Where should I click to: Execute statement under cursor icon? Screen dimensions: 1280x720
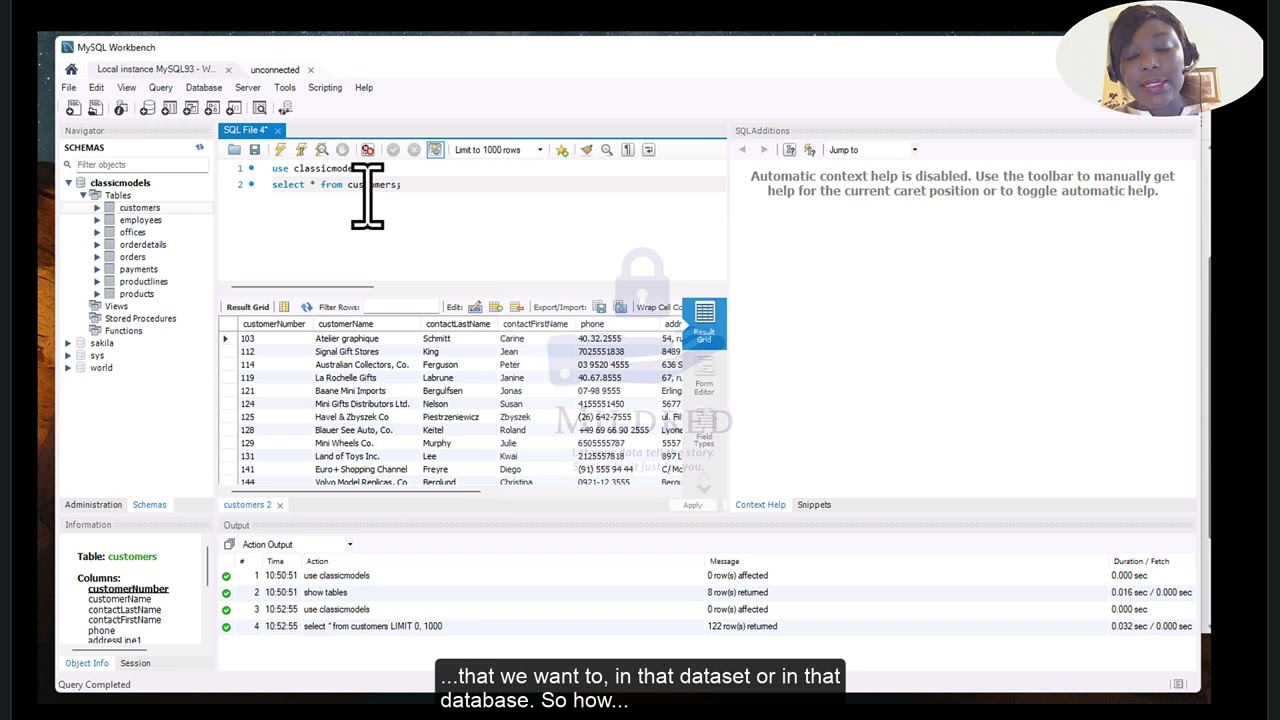[x=301, y=150]
